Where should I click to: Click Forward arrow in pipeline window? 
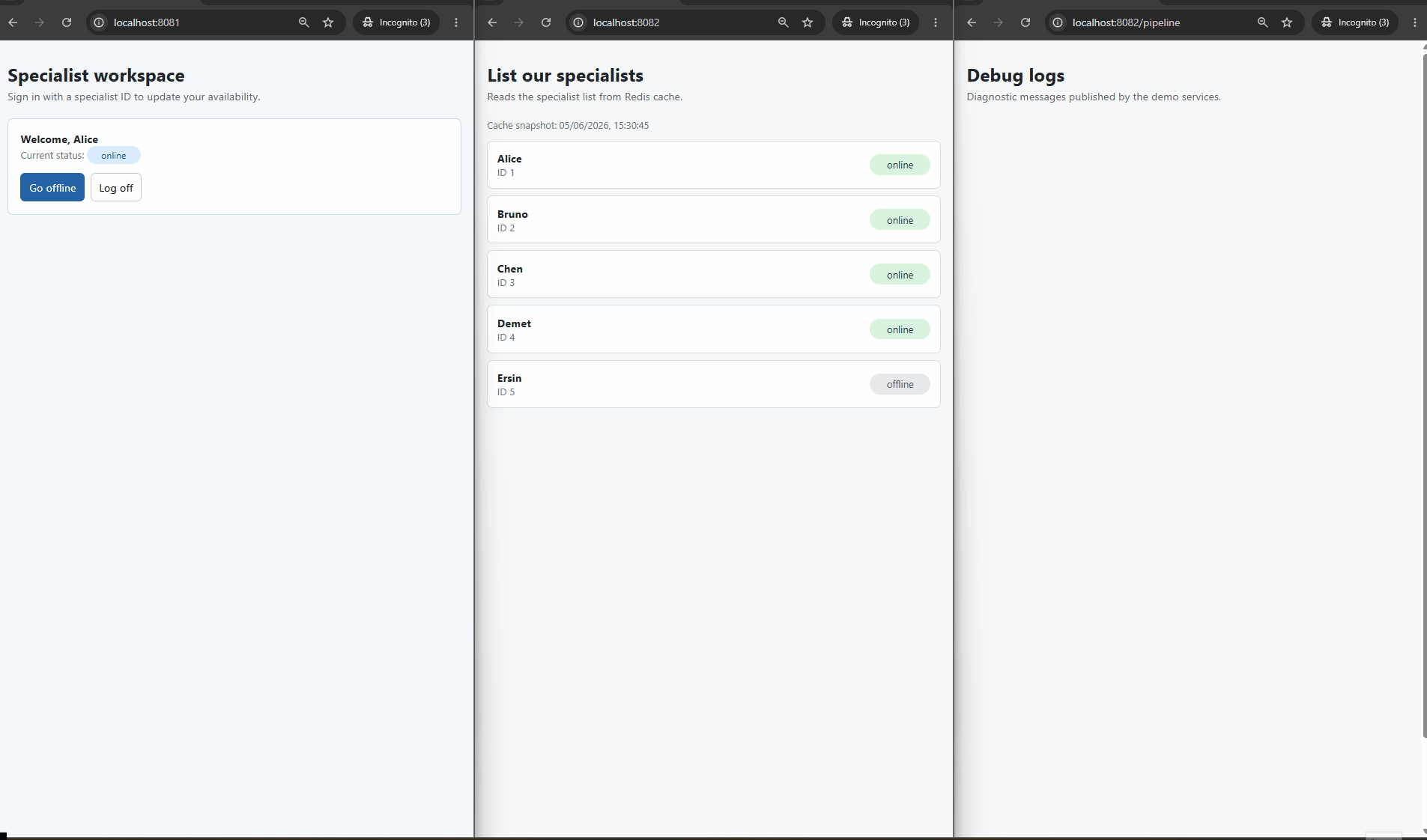(x=999, y=22)
